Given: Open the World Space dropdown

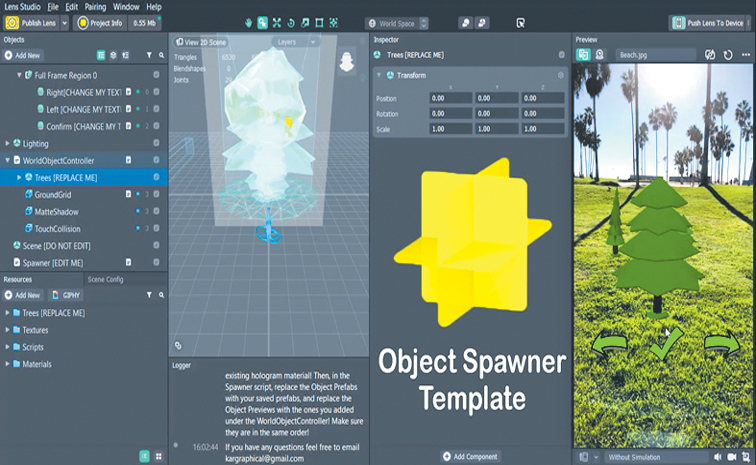Looking at the screenshot, I should pyautogui.click(x=397, y=23).
